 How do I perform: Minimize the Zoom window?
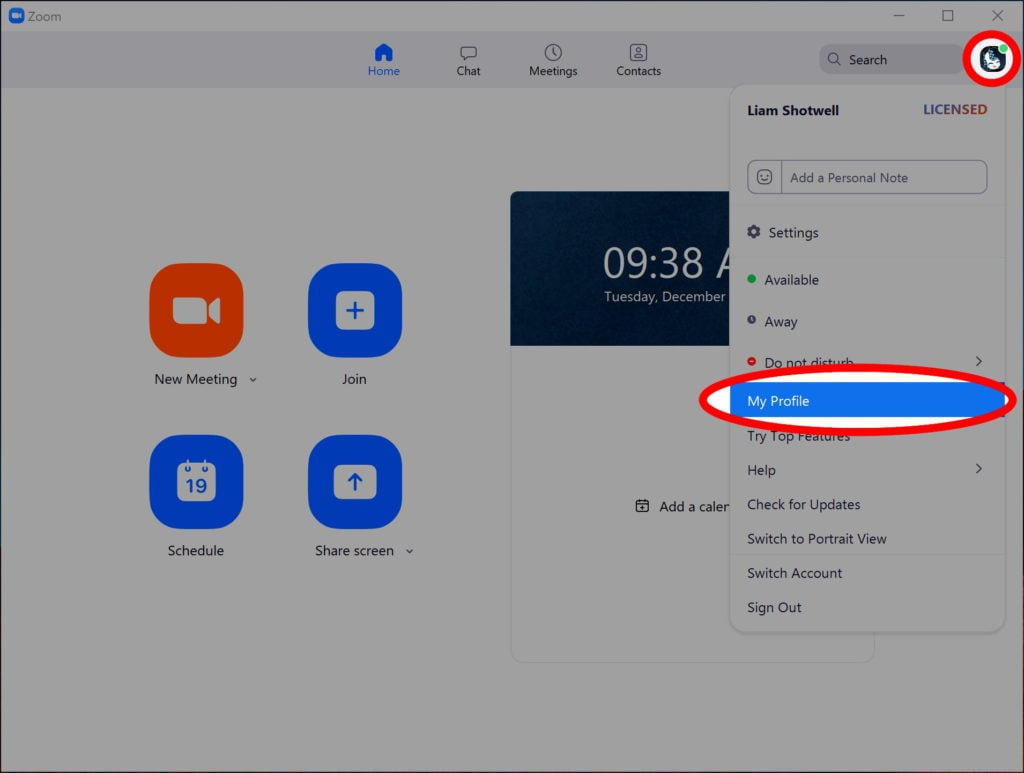(x=899, y=16)
